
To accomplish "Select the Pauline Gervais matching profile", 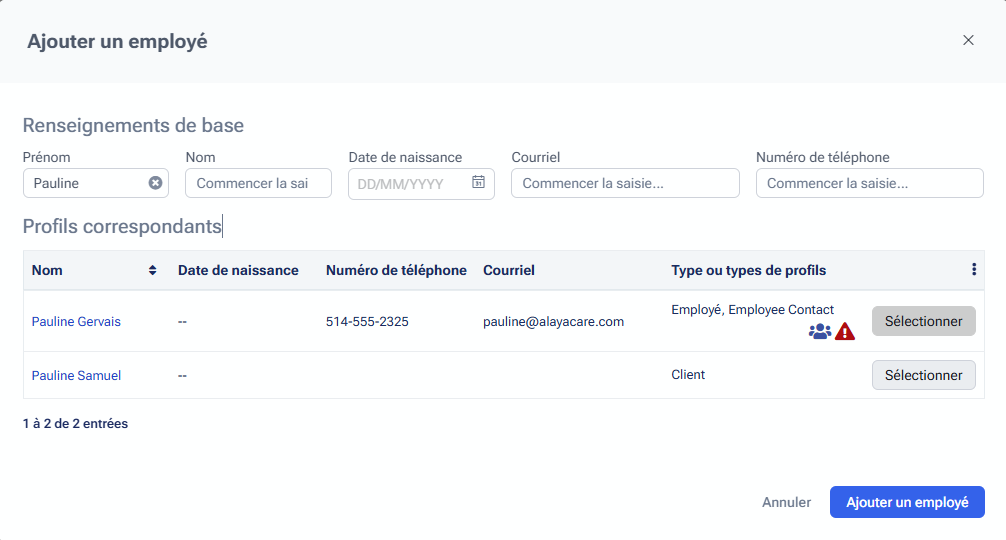I will pyautogui.click(x=923, y=321).
